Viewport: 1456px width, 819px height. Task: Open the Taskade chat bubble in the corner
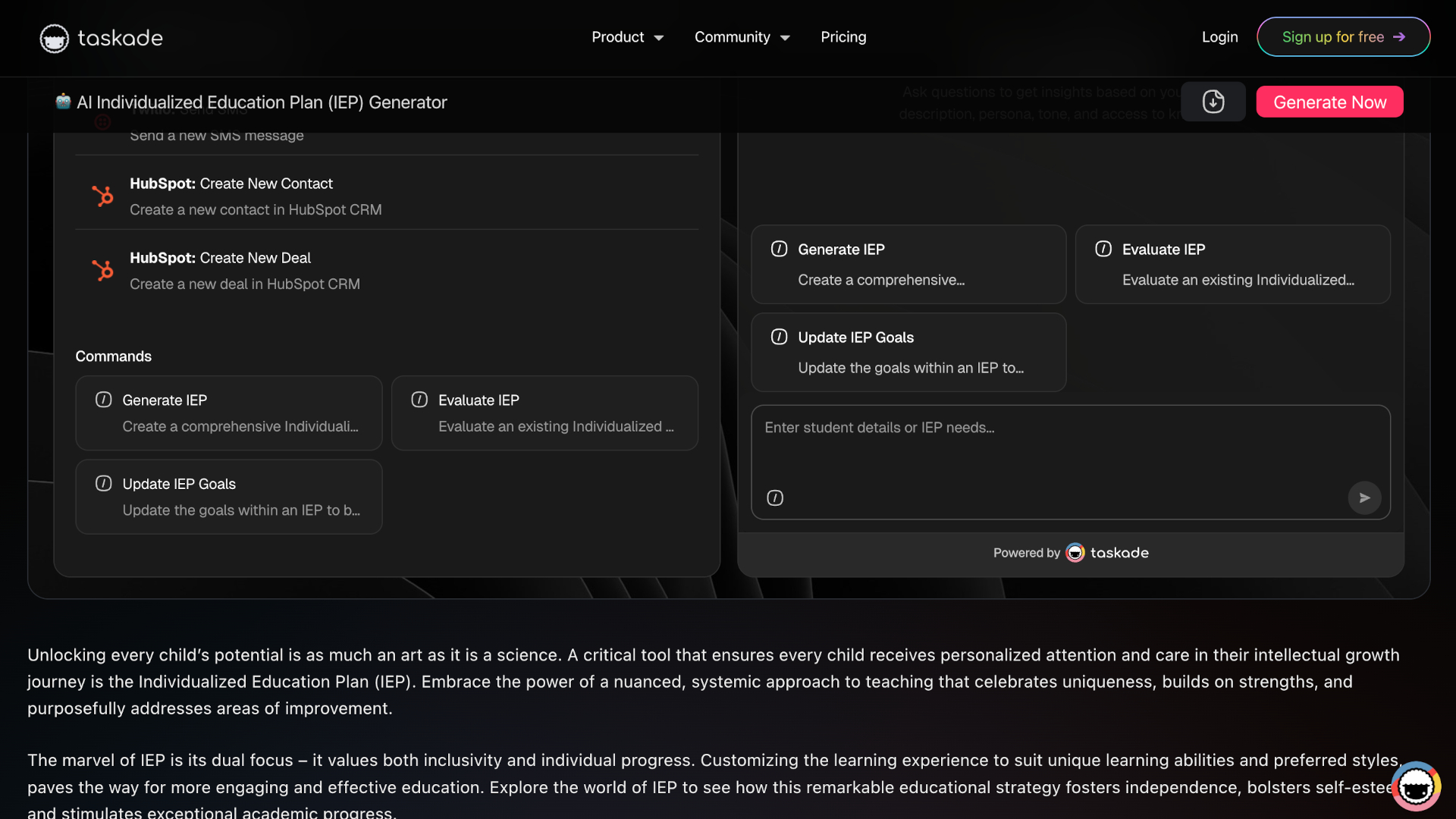[x=1415, y=786]
